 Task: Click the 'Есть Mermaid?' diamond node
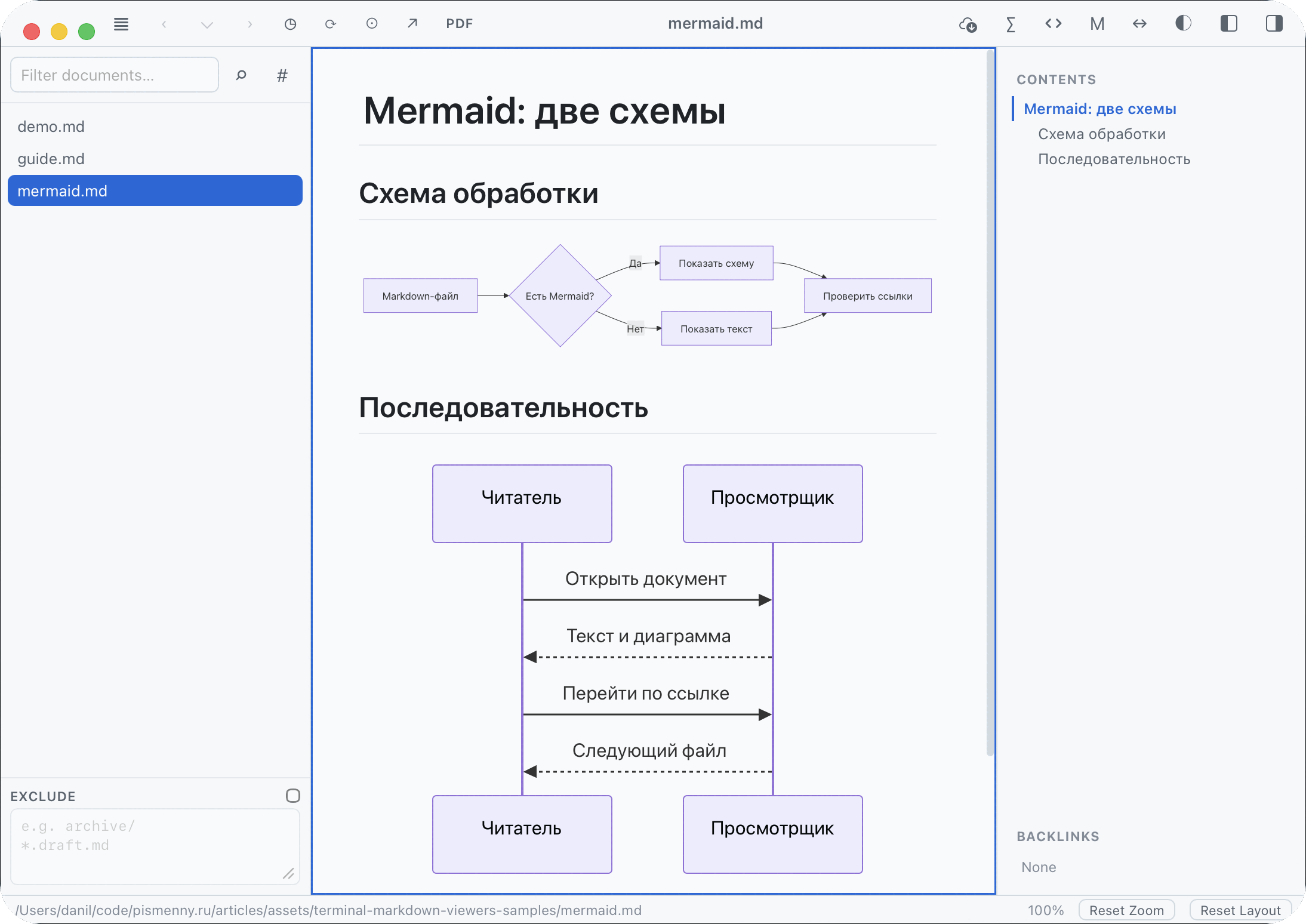click(x=560, y=295)
